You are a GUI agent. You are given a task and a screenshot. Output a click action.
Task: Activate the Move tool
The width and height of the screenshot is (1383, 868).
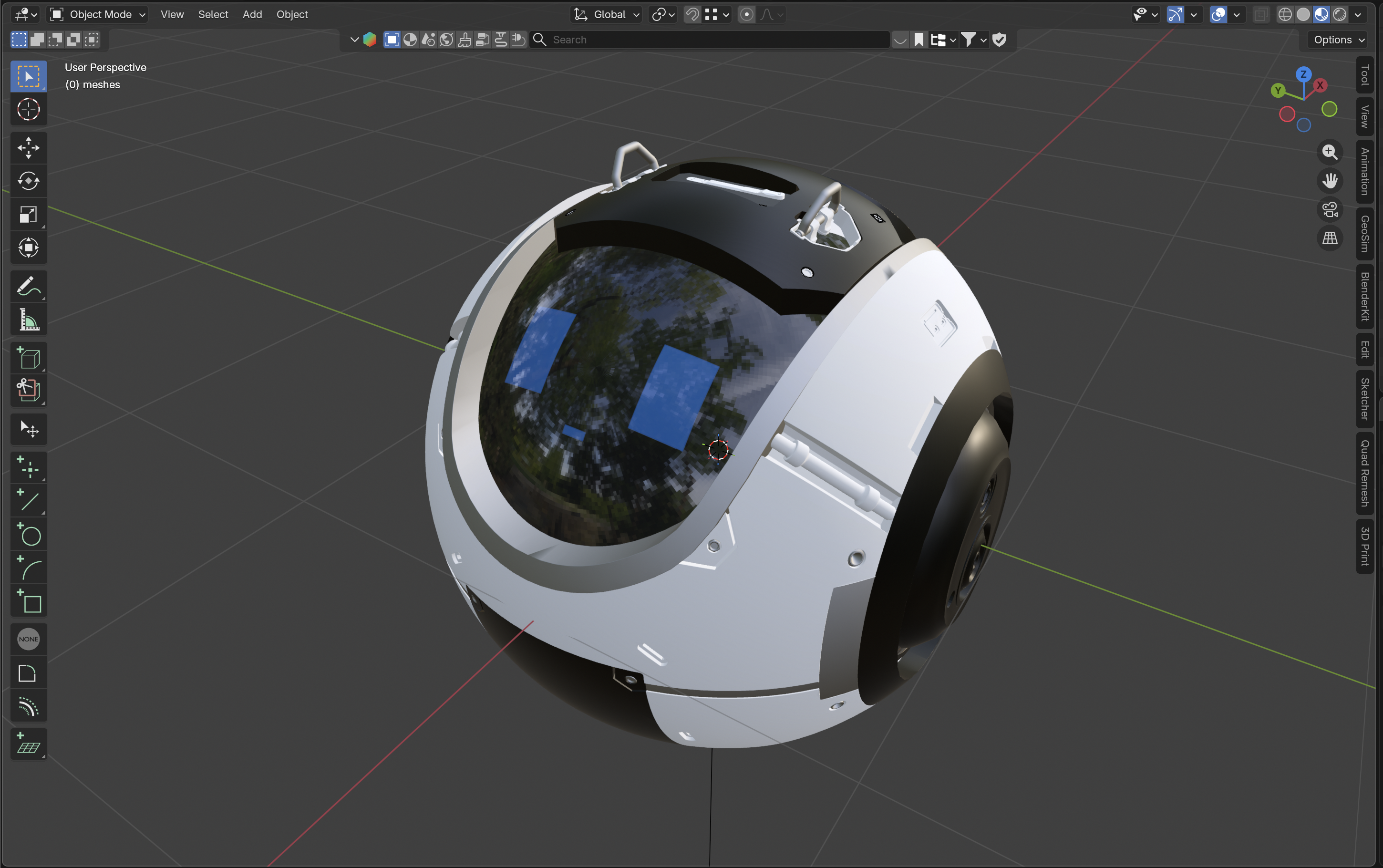(x=28, y=147)
